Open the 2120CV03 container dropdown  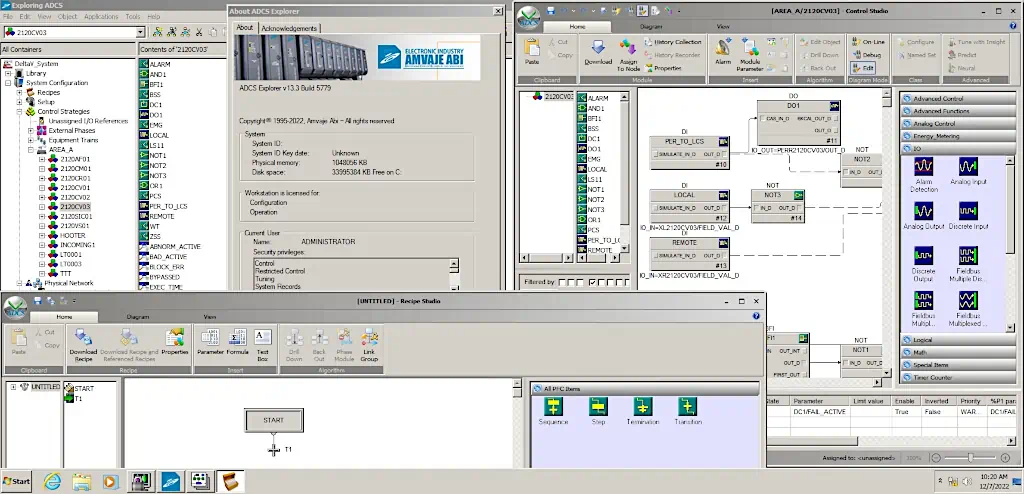pos(140,32)
